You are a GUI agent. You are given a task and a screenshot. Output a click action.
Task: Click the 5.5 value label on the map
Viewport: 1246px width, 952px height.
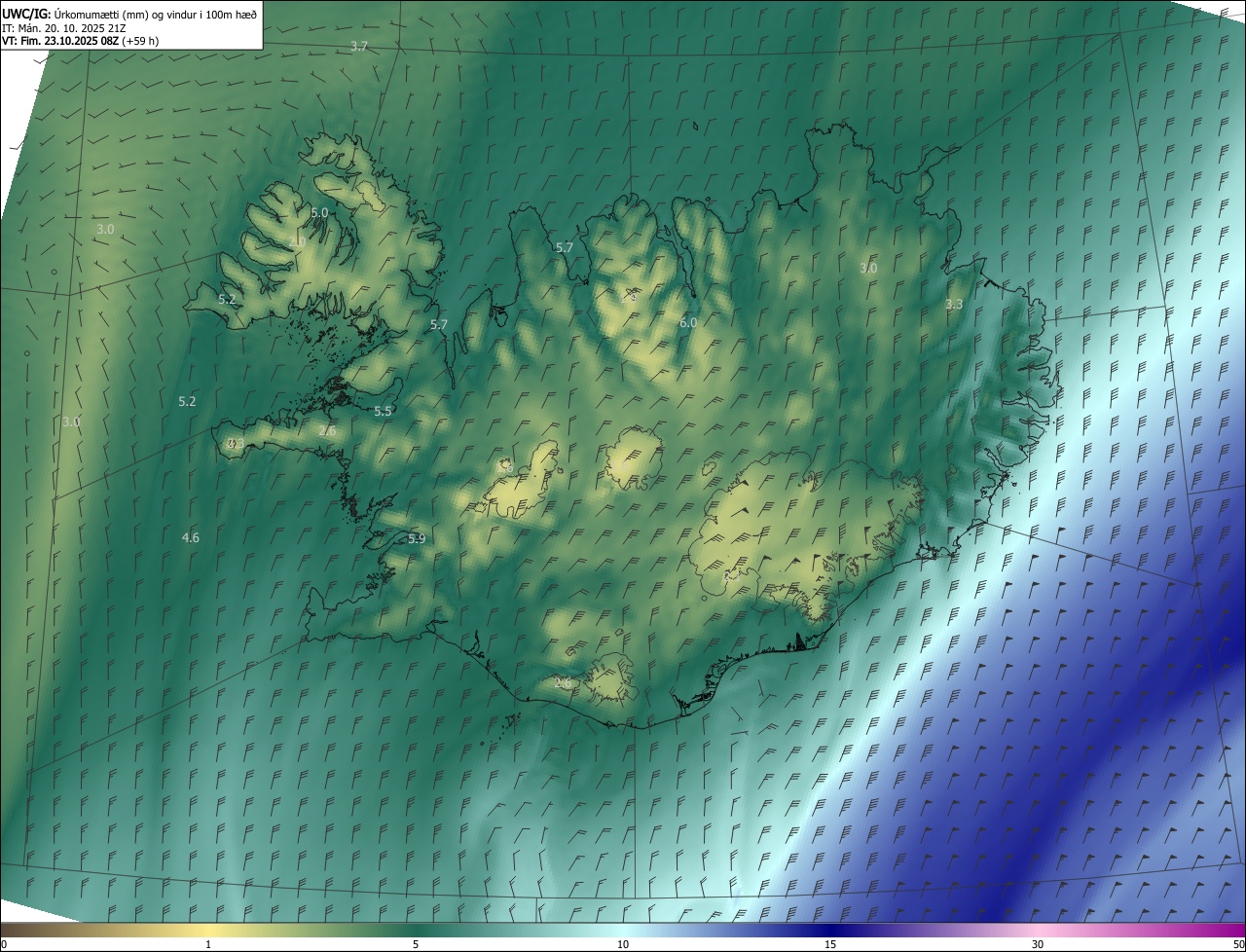[383, 411]
